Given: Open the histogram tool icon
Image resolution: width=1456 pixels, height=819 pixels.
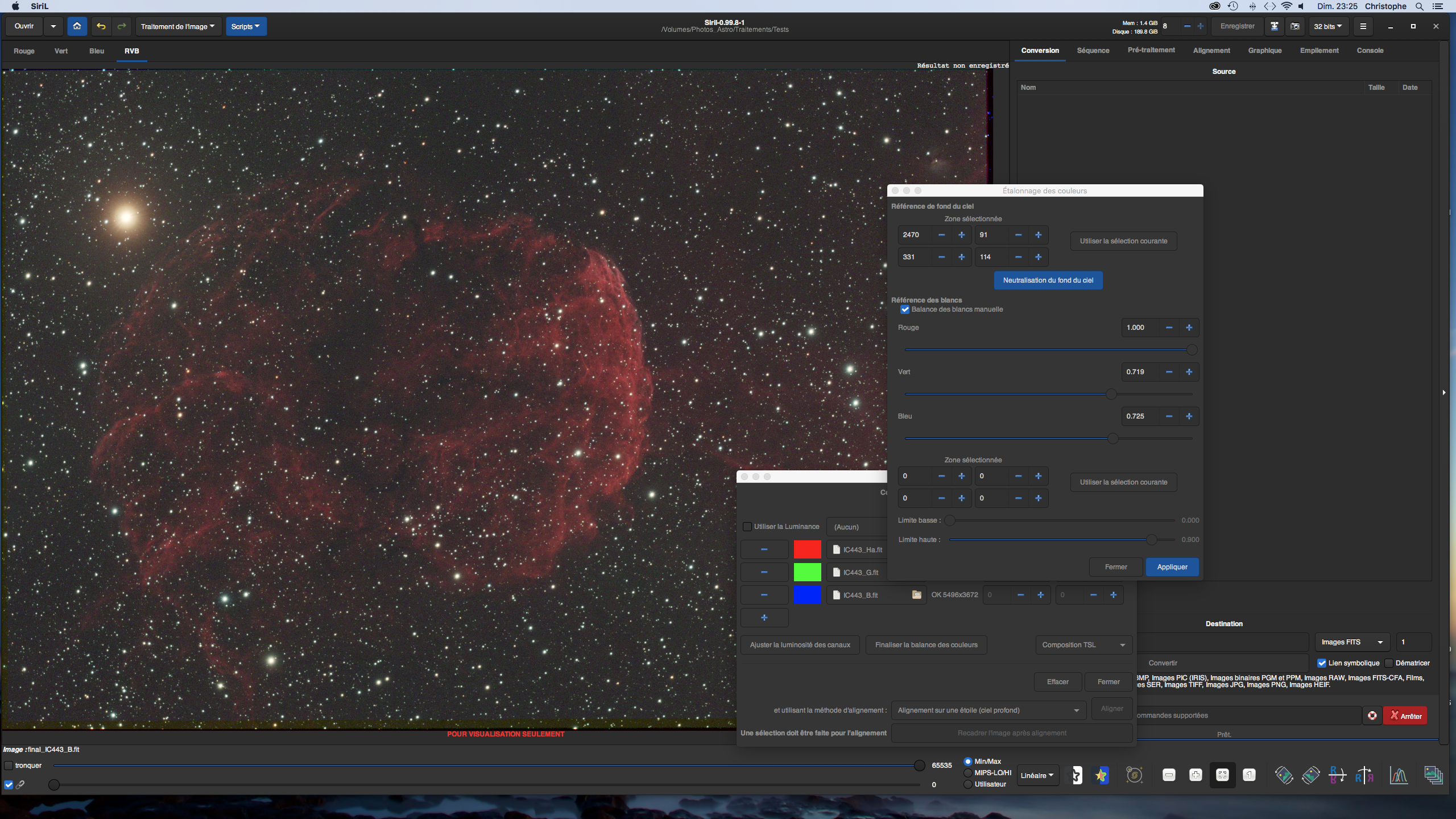Looking at the screenshot, I should [1399, 775].
